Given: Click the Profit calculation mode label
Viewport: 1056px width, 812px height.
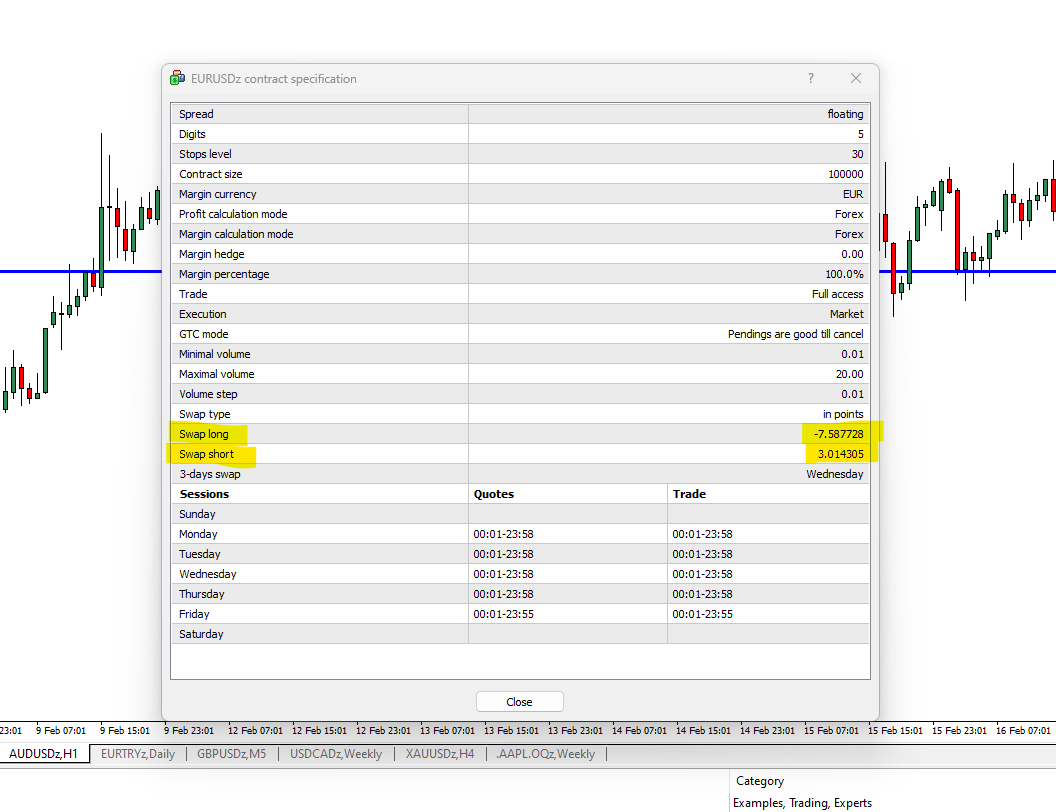Looking at the screenshot, I should click(x=233, y=214).
